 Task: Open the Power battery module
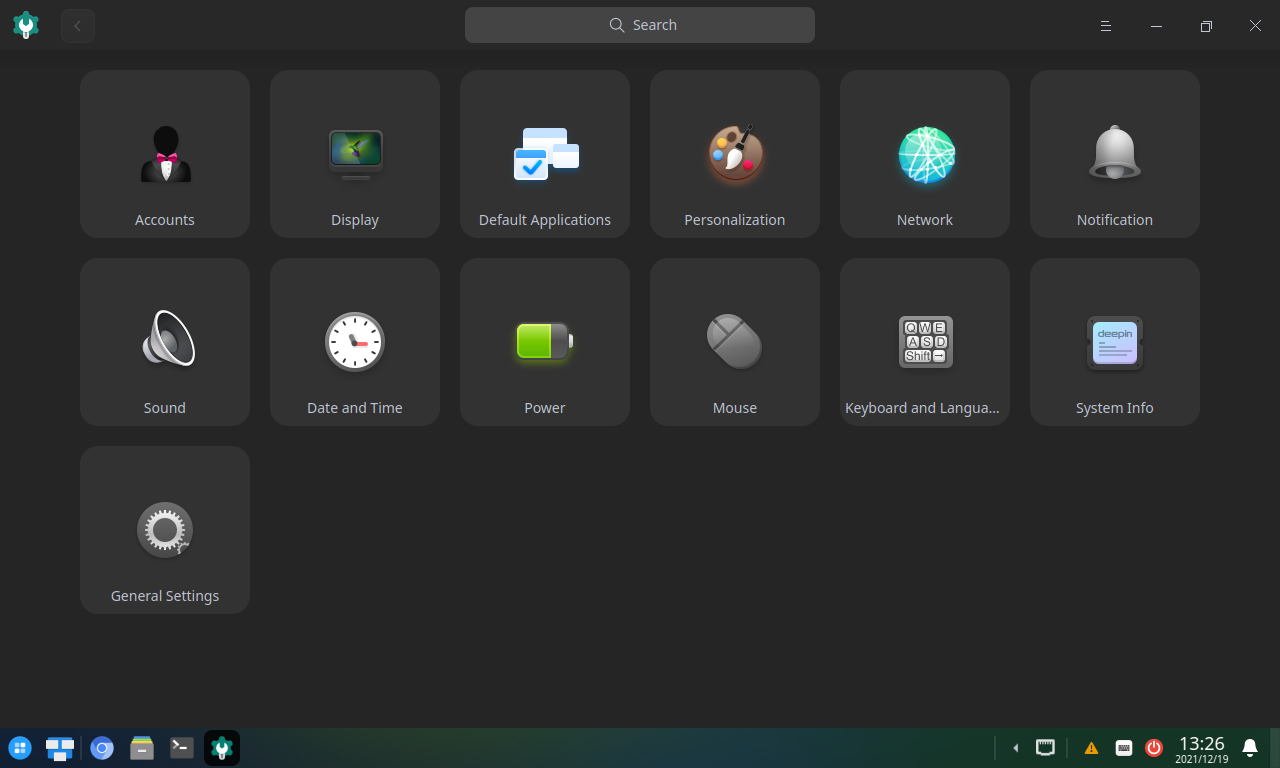point(545,342)
